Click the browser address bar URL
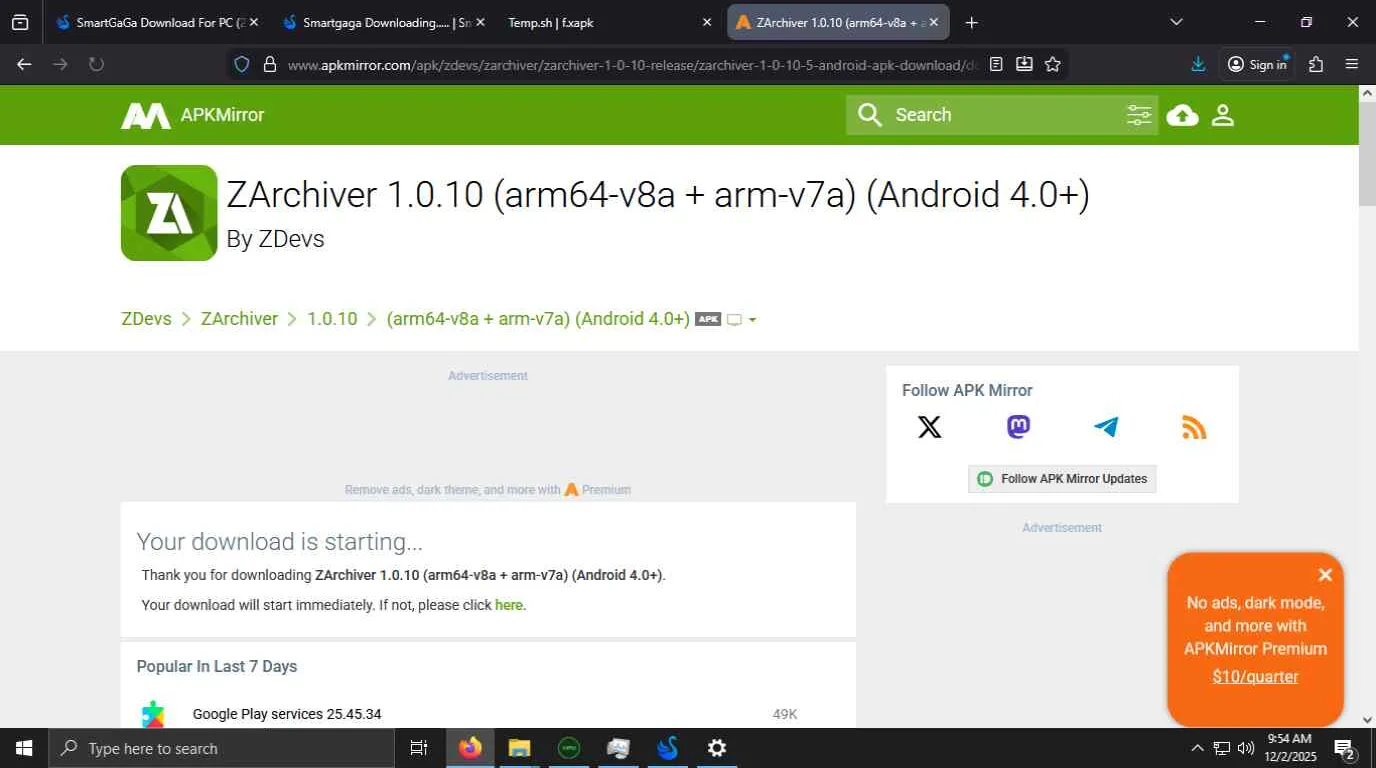 pyautogui.click(x=632, y=64)
